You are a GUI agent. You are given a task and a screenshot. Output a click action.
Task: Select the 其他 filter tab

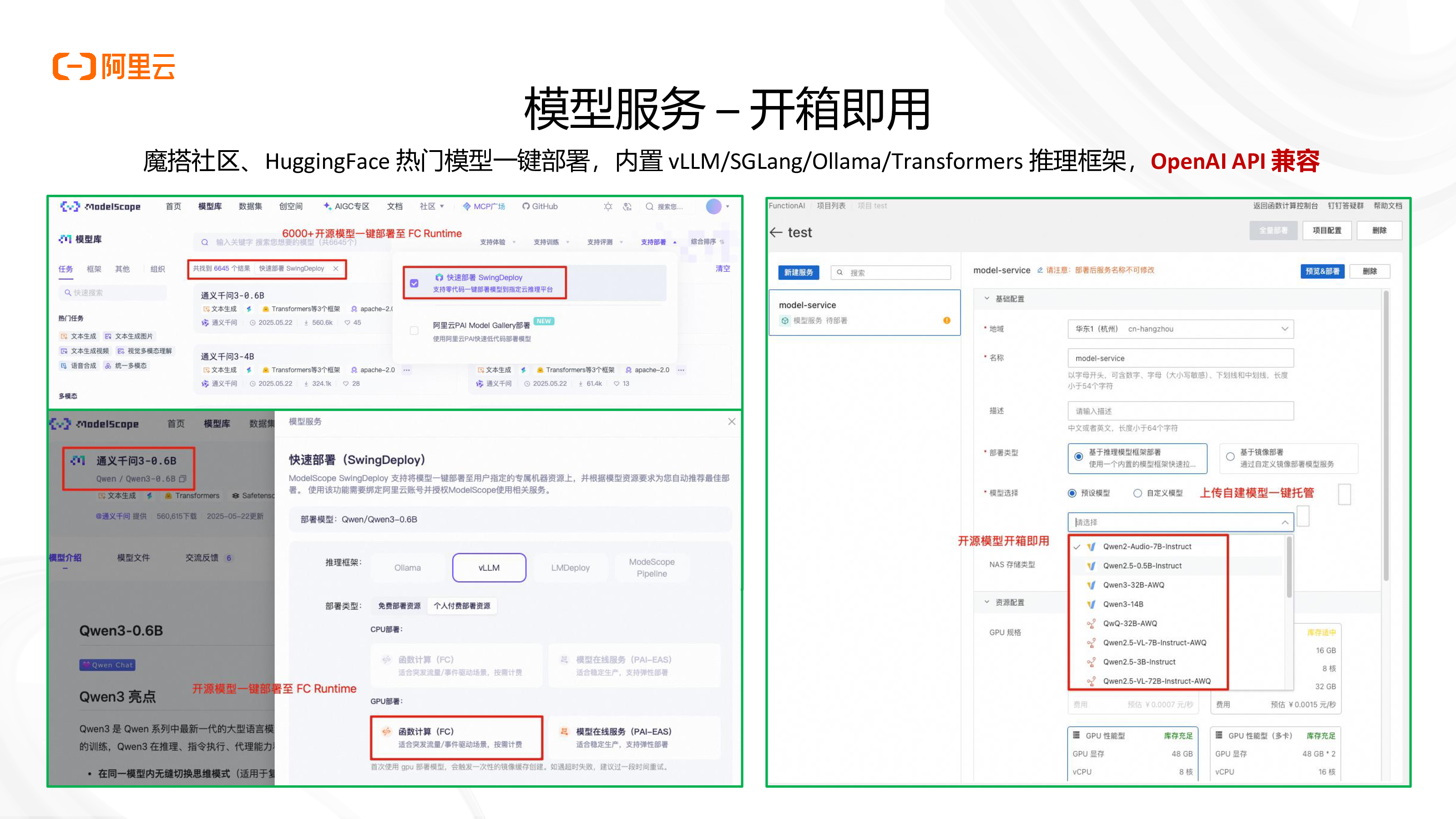tap(122, 269)
